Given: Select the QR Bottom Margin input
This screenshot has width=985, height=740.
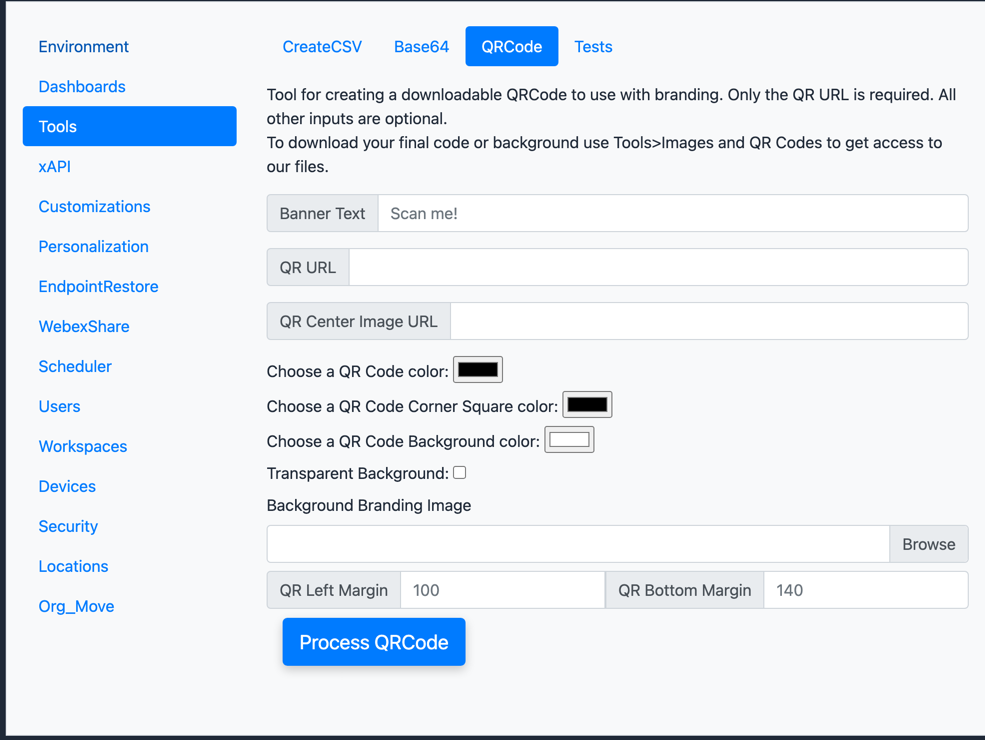Looking at the screenshot, I should (x=865, y=590).
